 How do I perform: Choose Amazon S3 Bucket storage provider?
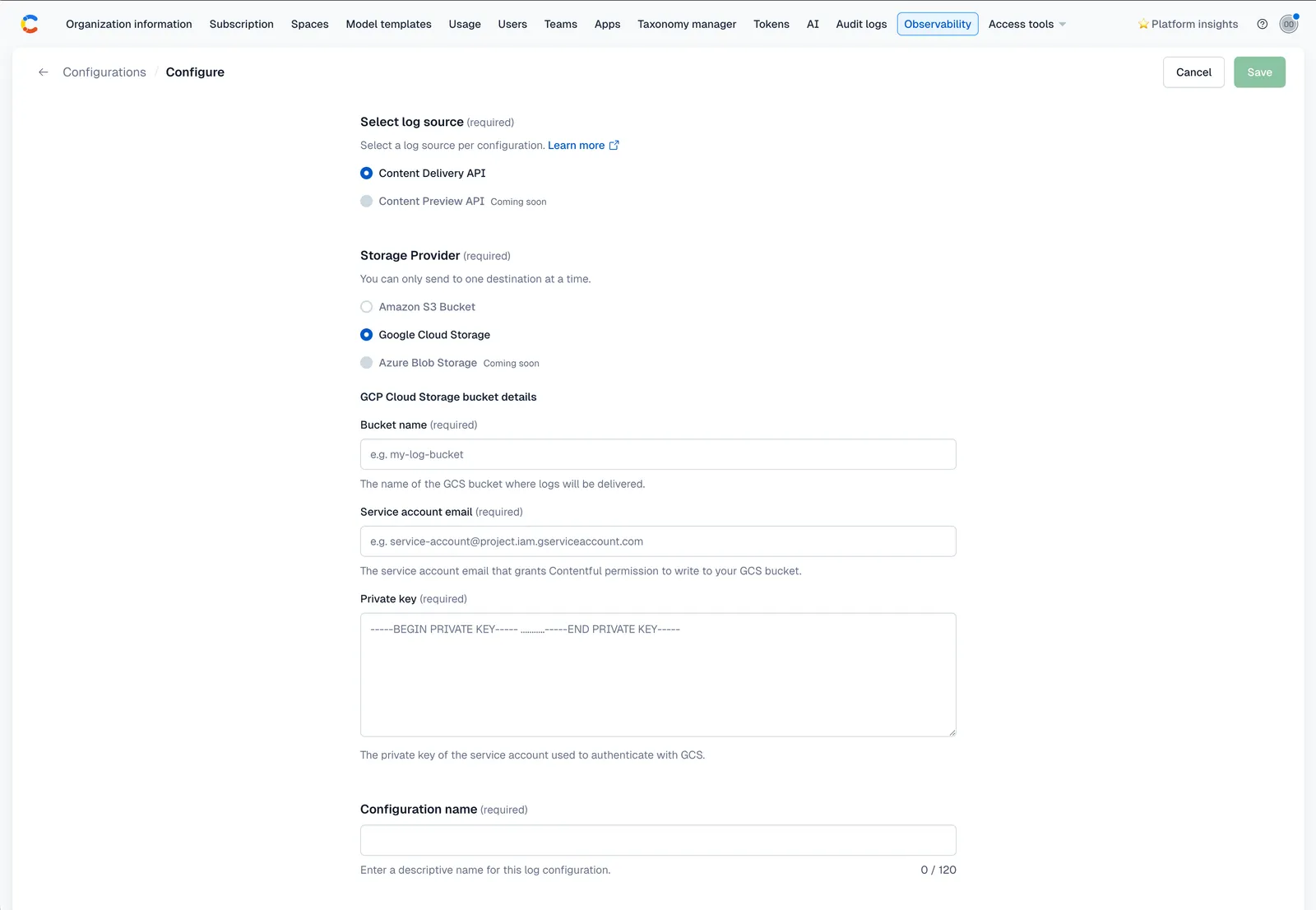367,307
